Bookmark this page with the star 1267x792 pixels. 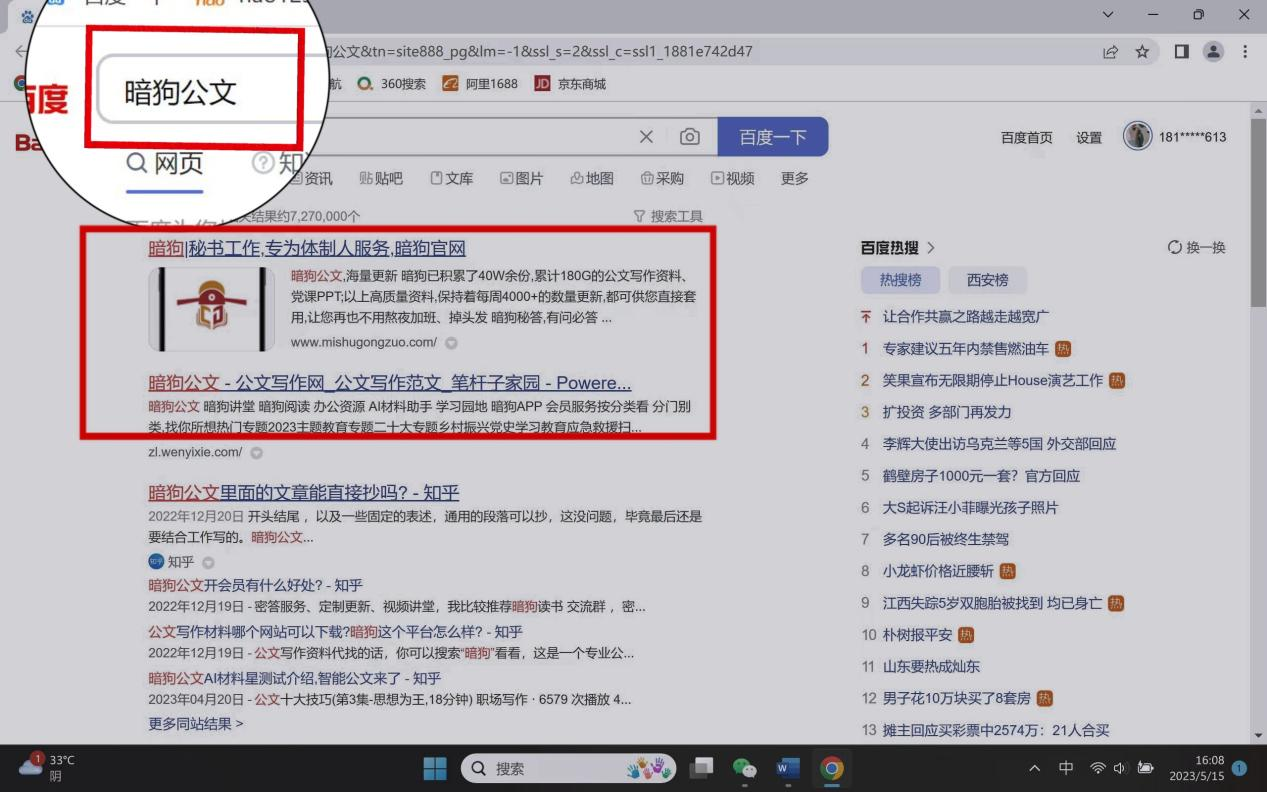(1142, 52)
